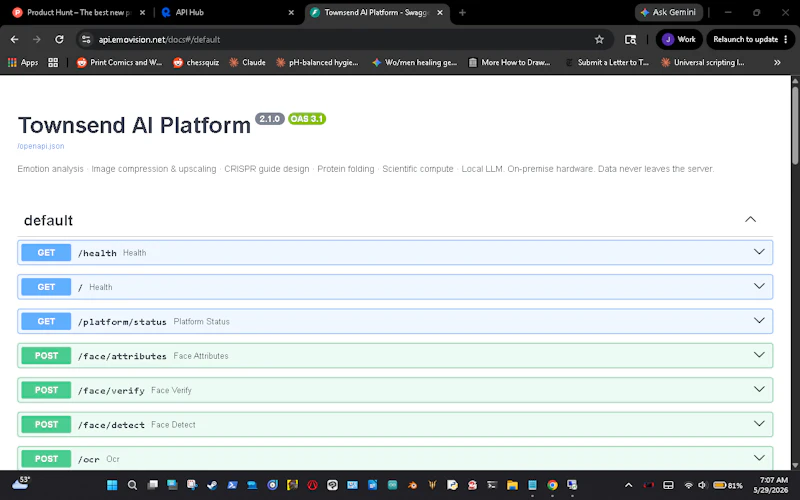Go forward using the browser forward arrow
Screen dimensions: 800x500
tap(36, 39)
